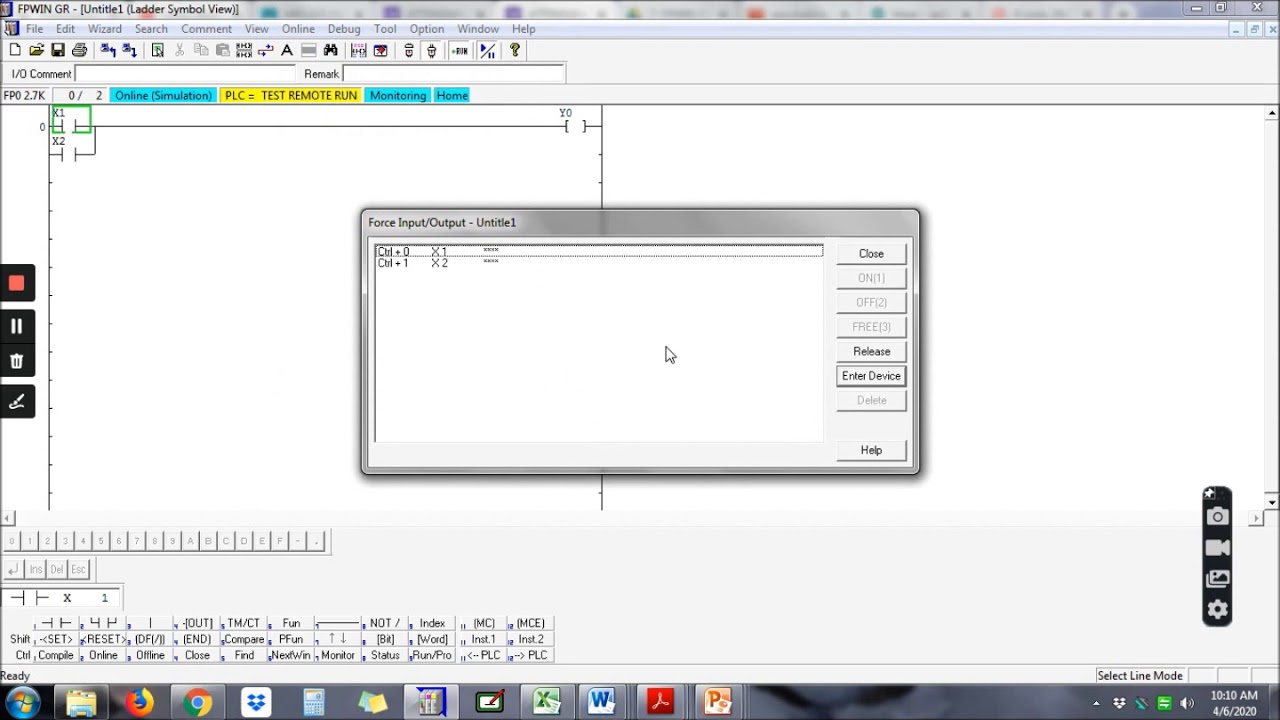
Task: Click the Monitoring status indicator
Action: click(x=398, y=96)
